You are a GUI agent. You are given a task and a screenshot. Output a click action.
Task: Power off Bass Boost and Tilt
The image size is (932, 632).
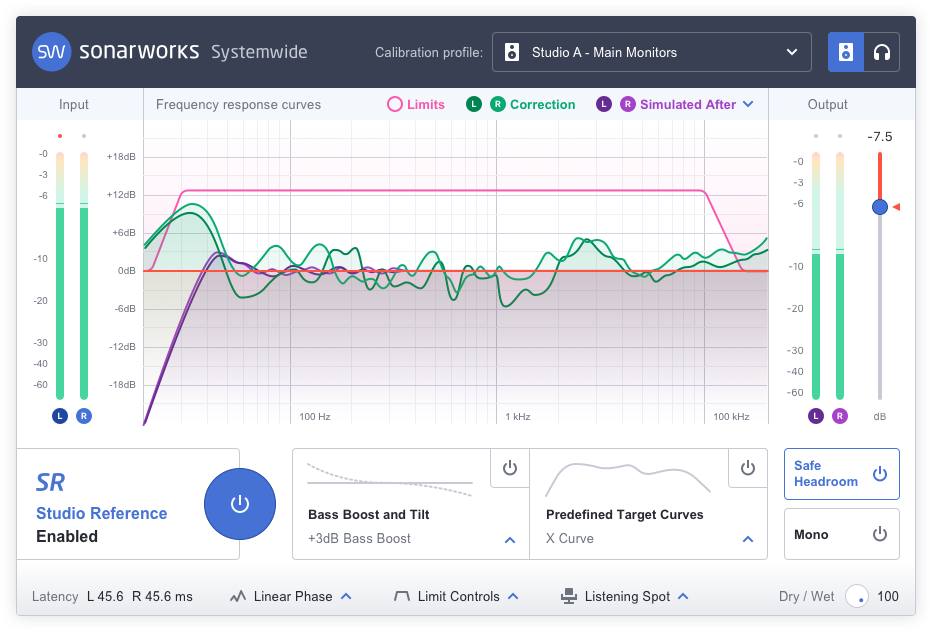509,468
